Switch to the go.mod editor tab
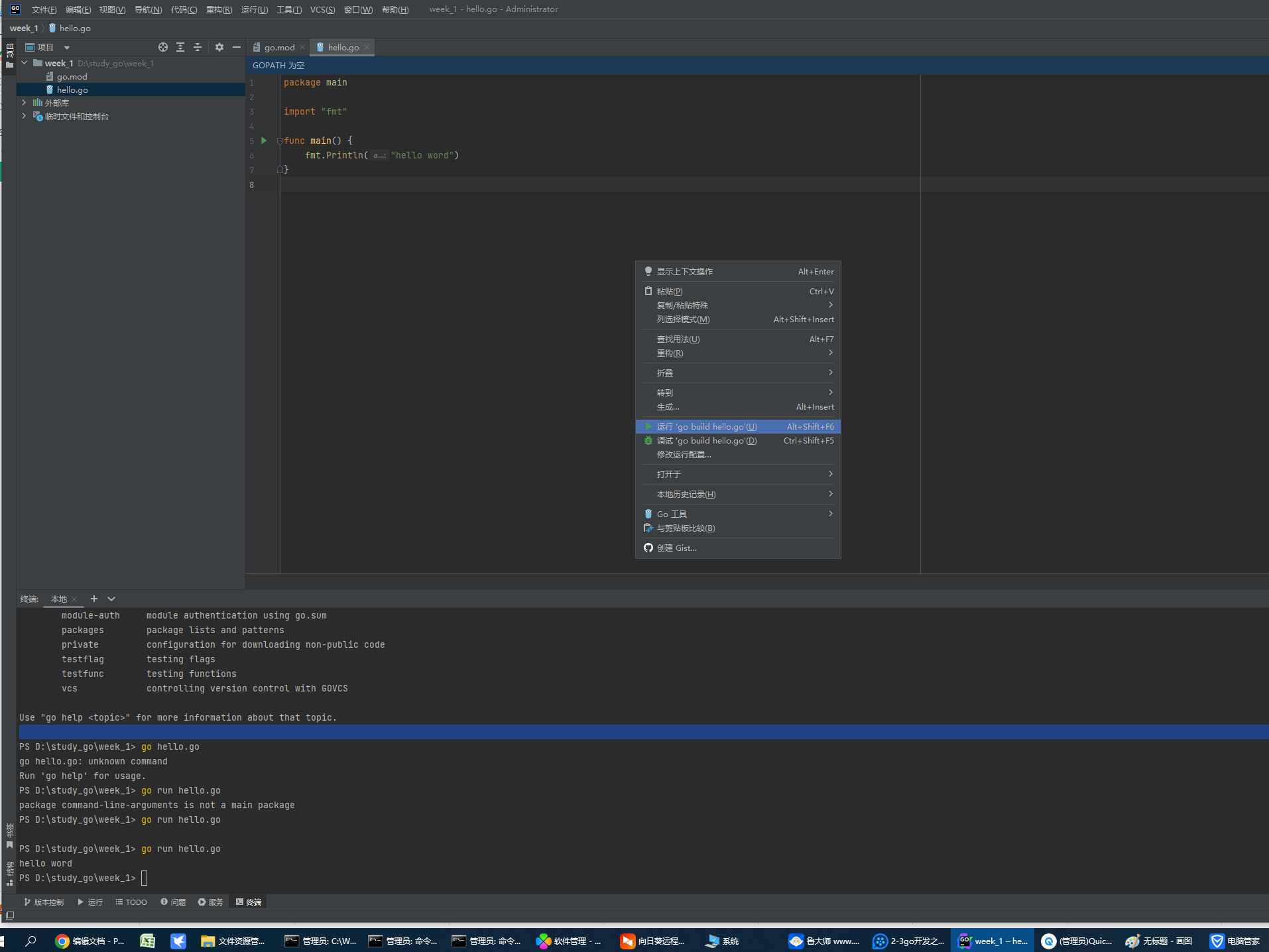 pyautogui.click(x=279, y=47)
